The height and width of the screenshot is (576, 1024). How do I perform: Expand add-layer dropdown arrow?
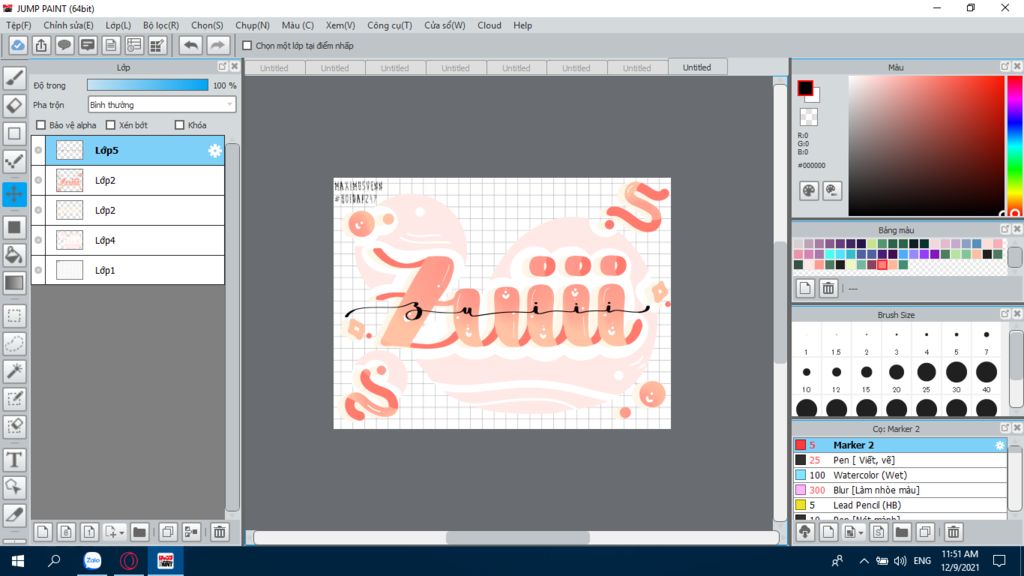(121, 532)
